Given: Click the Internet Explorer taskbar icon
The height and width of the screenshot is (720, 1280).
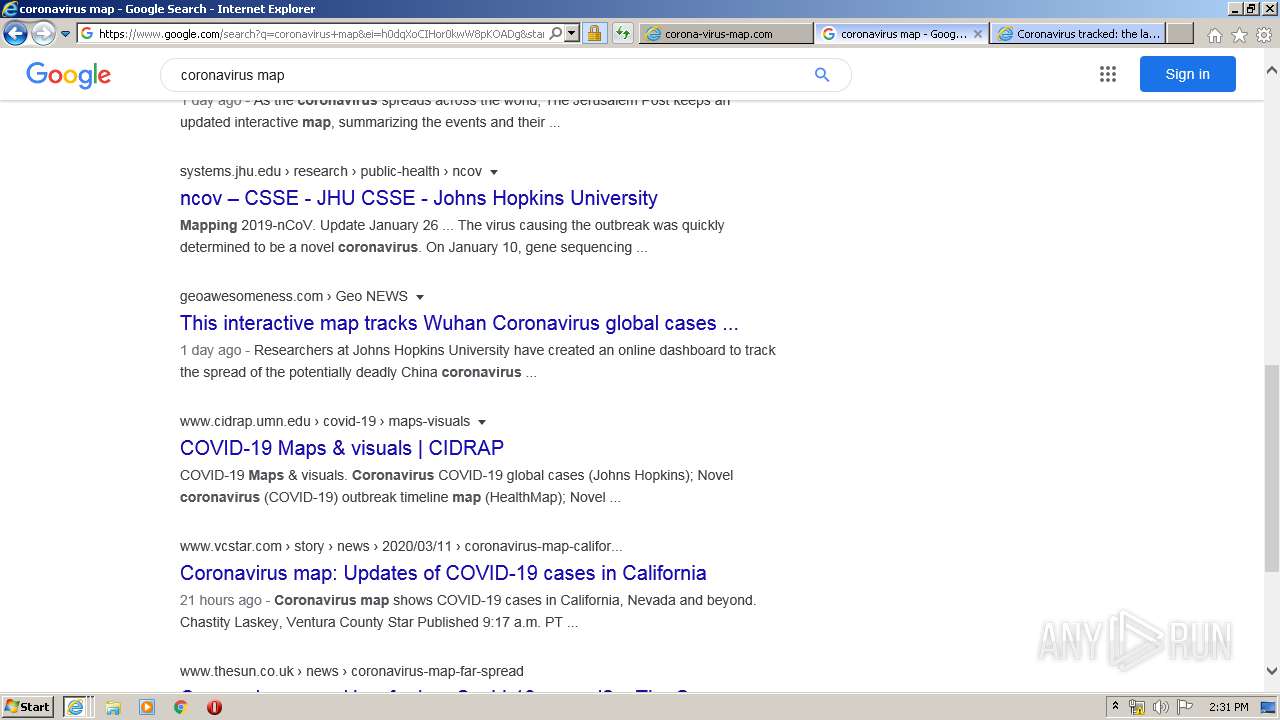Looking at the screenshot, I should coord(77,707).
